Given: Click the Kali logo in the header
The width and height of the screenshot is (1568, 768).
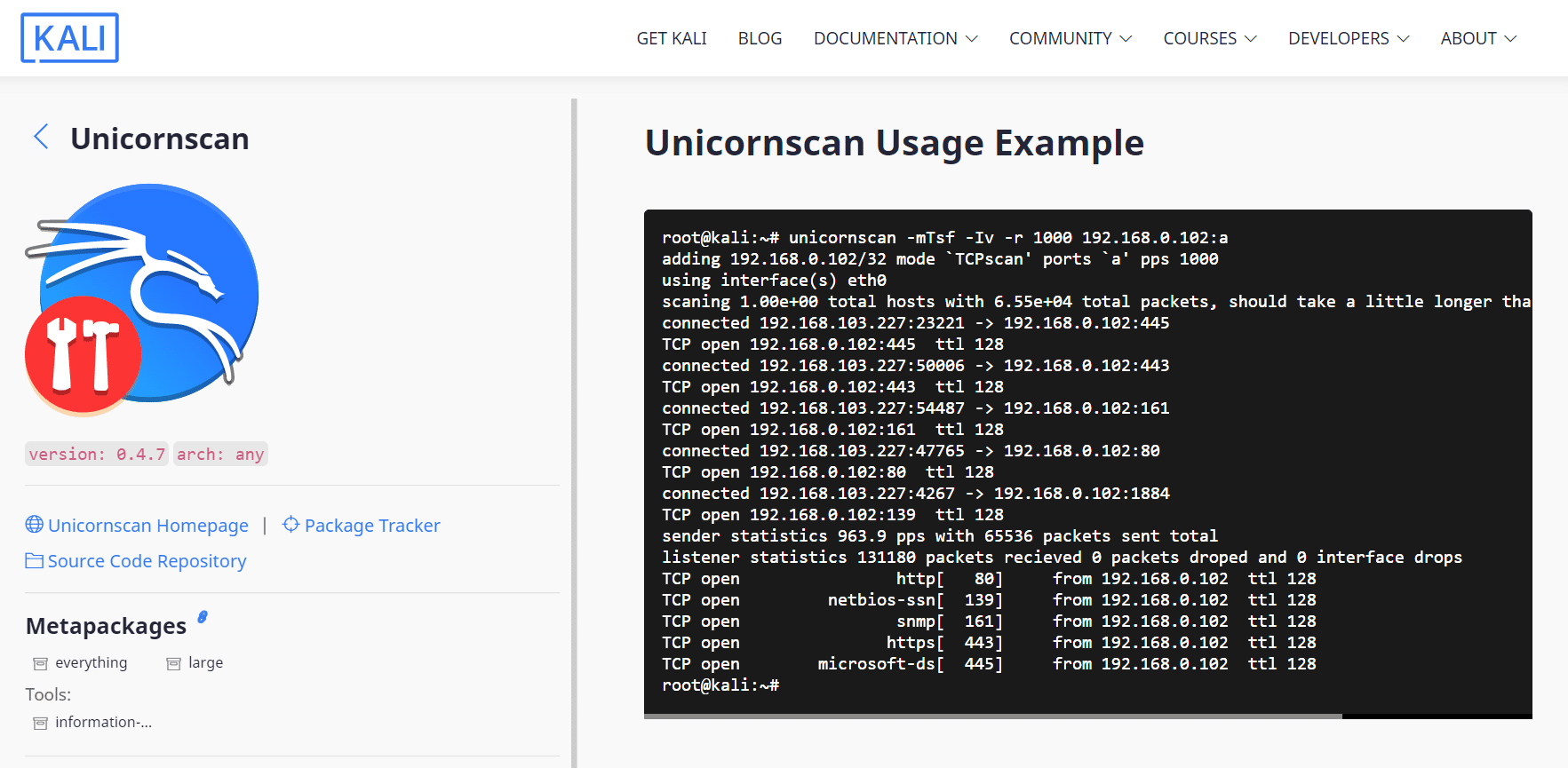Looking at the screenshot, I should click(69, 38).
